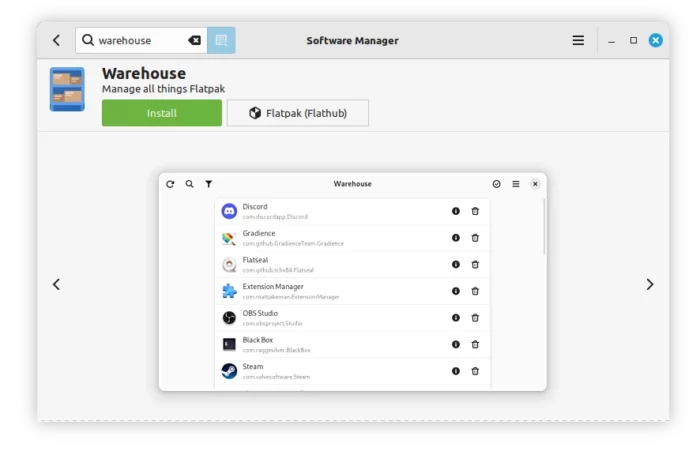
Task: Click the trash icon for Extension Manager
Action: (475, 291)
